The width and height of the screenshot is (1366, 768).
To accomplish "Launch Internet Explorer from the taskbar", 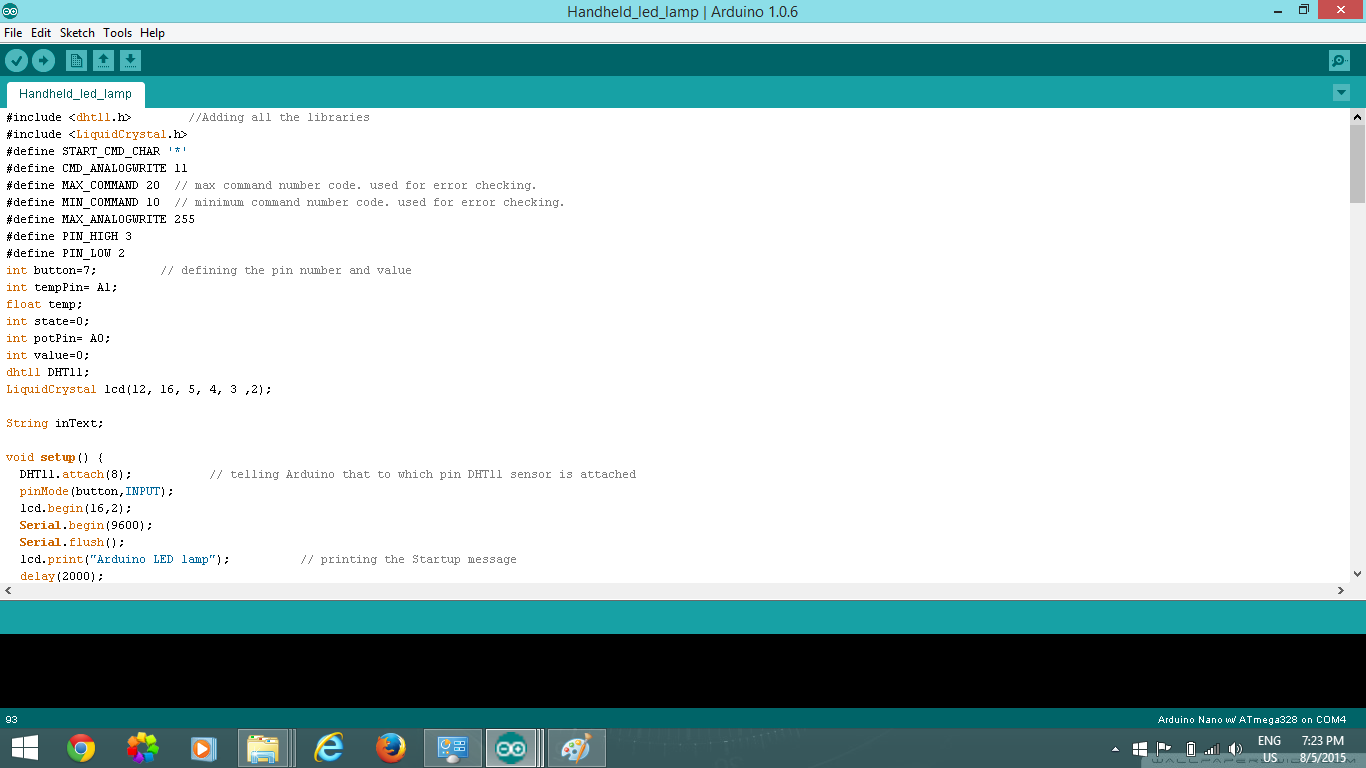I will (328, 748).
